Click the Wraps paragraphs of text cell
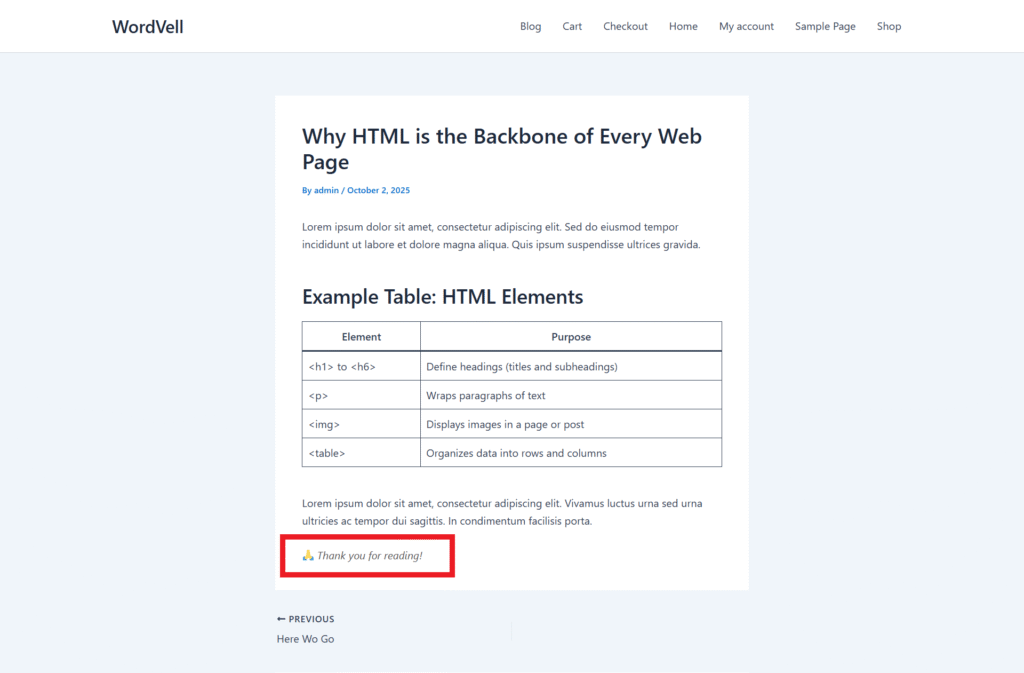The height and width of the screenshot is (673, 1024). point(486,396)
